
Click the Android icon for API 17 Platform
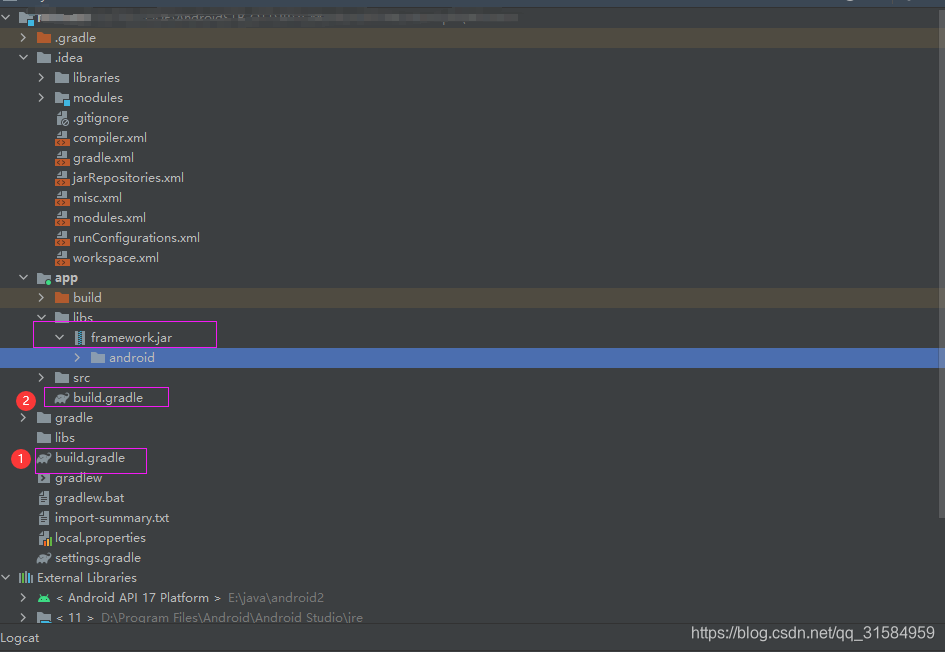pos(45,597)
